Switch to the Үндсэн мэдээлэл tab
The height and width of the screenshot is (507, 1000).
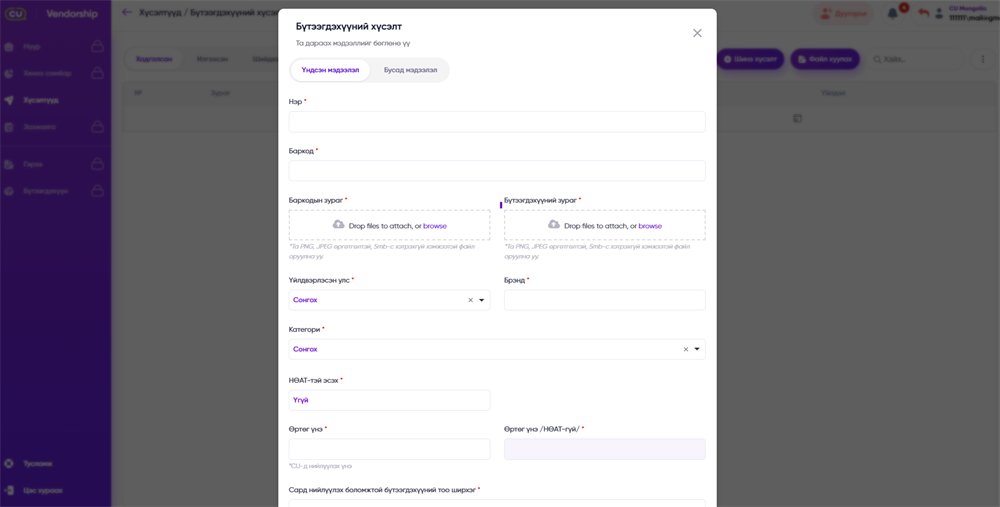330,70
